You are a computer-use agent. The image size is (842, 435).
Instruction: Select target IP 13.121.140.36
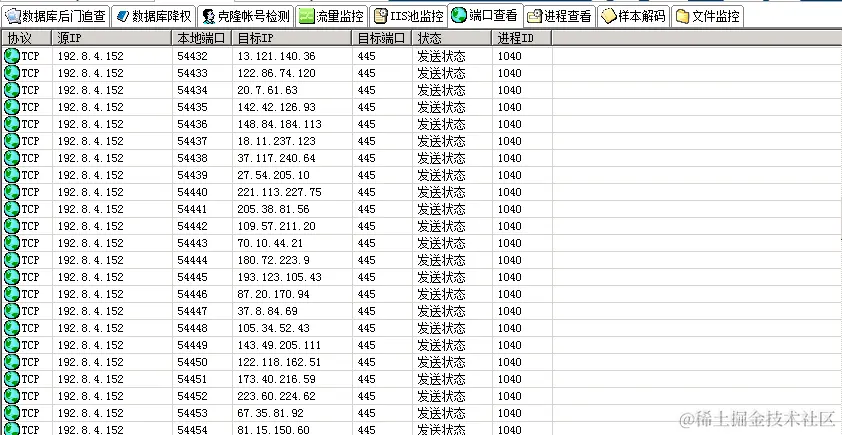(277, 56)
